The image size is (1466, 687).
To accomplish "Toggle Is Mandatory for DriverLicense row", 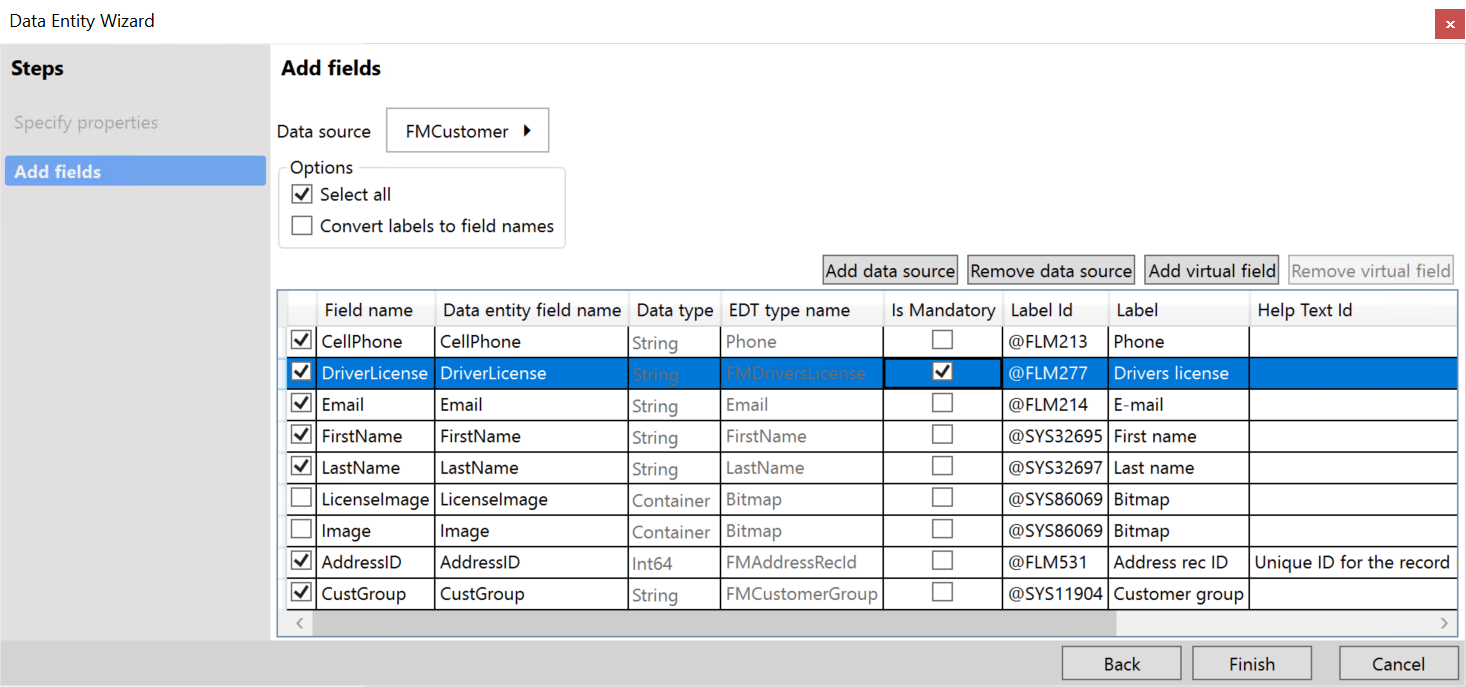I will coord(942,372).
